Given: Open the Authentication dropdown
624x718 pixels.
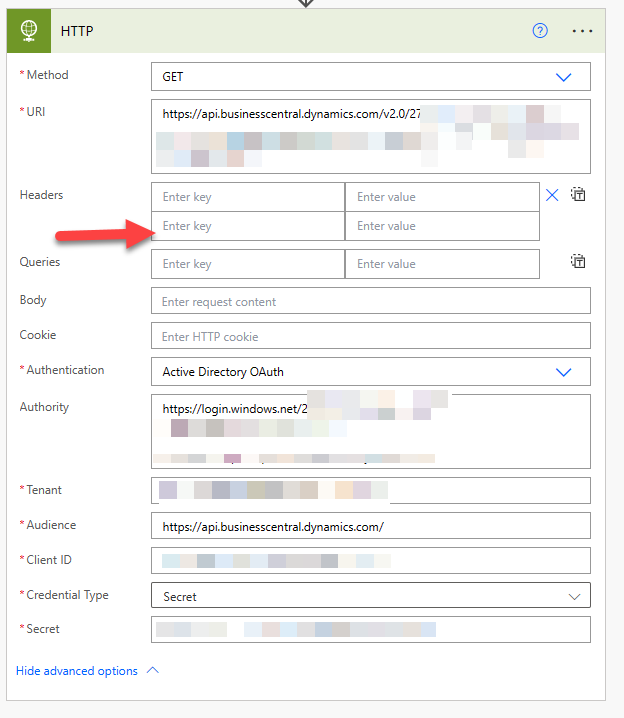Looking at the screenshot, I should point(371,371).
